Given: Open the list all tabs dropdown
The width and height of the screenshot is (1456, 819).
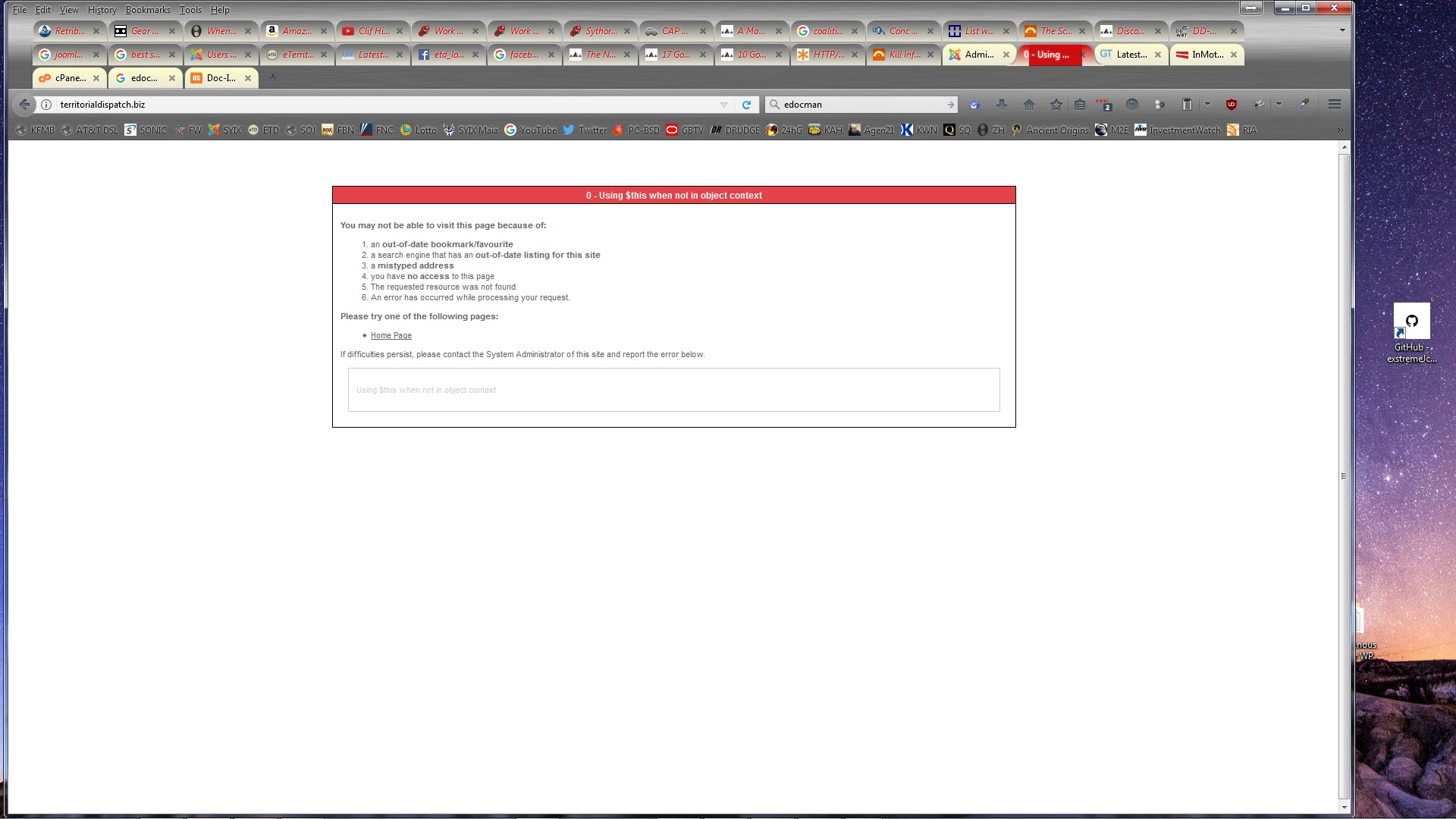Looking at the screenshot, I should click(1341, 31).
